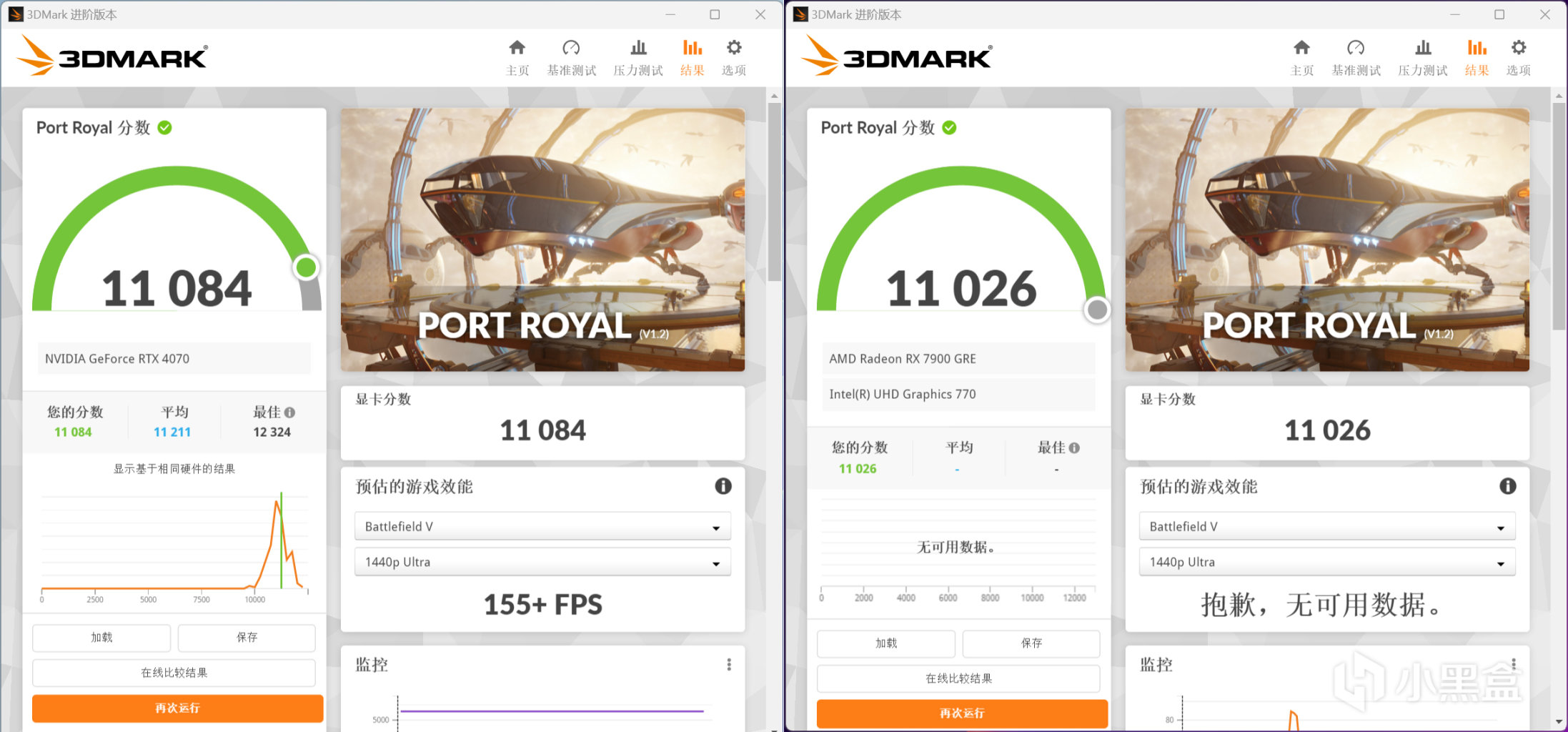Click Port Royal thumbnail image in right window
Viewport: 1568px width, 732px height.
pos(1327,240)
